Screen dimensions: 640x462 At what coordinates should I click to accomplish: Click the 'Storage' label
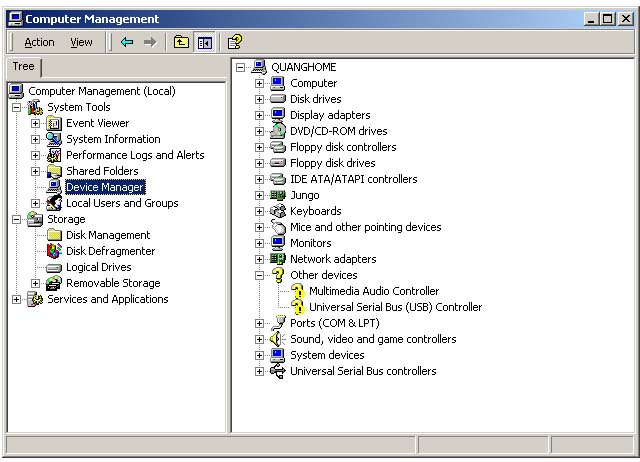66,219
